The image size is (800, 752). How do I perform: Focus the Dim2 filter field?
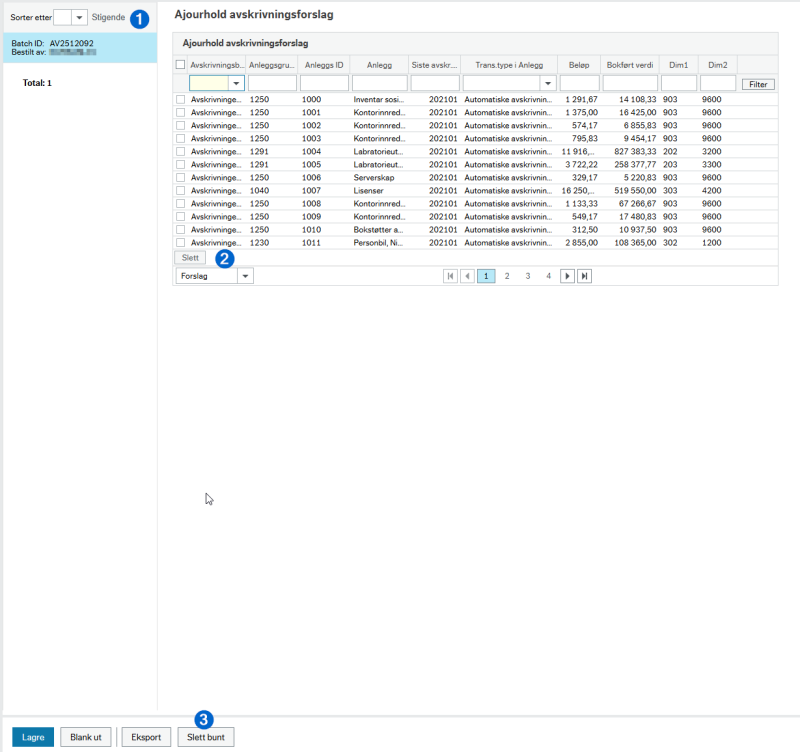click(x=718, y=83)
